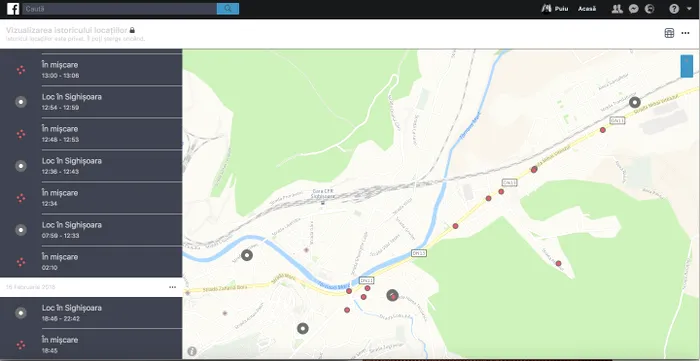The height and width of the screenshot is (361, 700).
Task: Click red dot closest to top-right gray marker
Action: pos(603,130)
